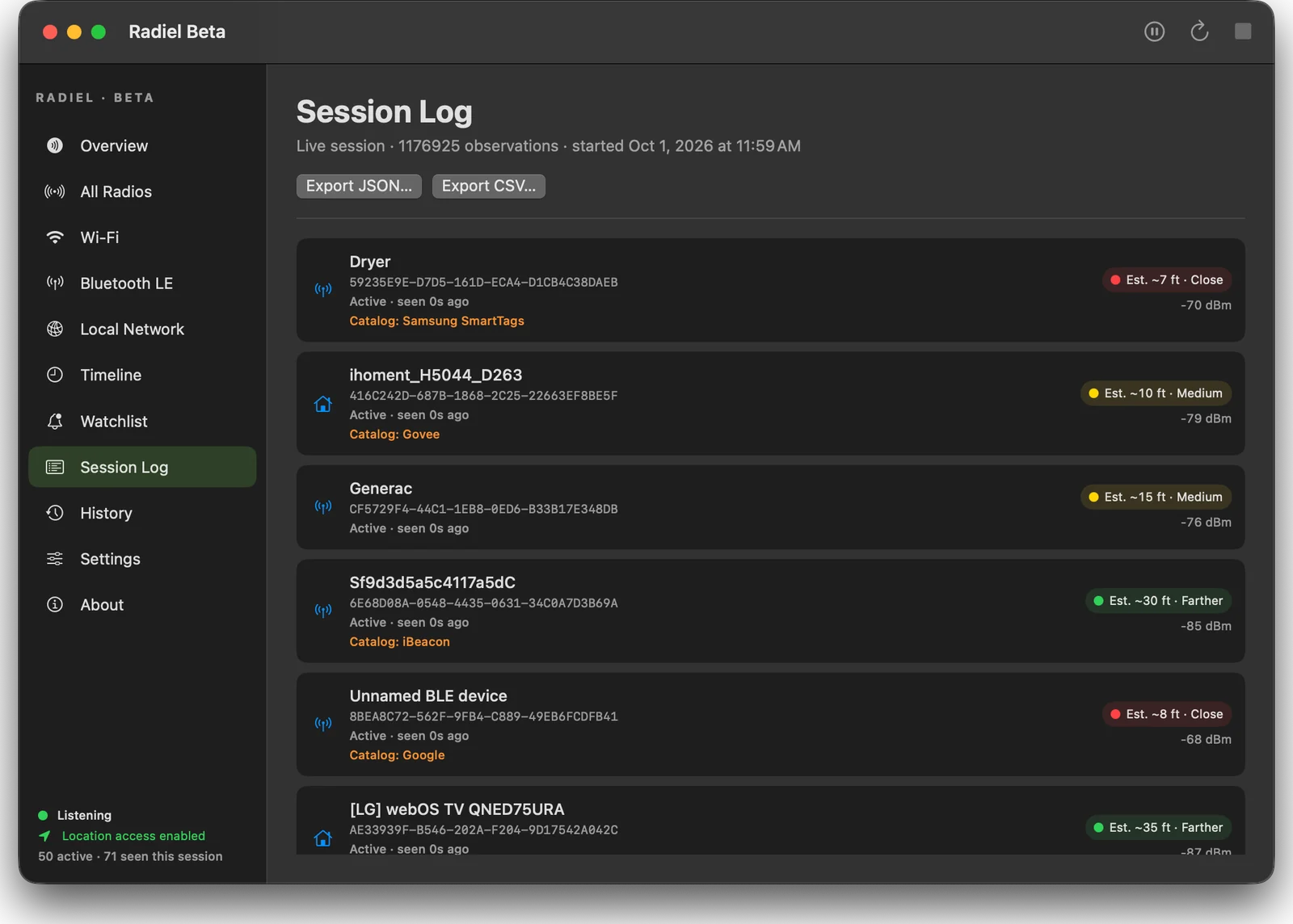Click the Generac beacon icon

point(323,507)
